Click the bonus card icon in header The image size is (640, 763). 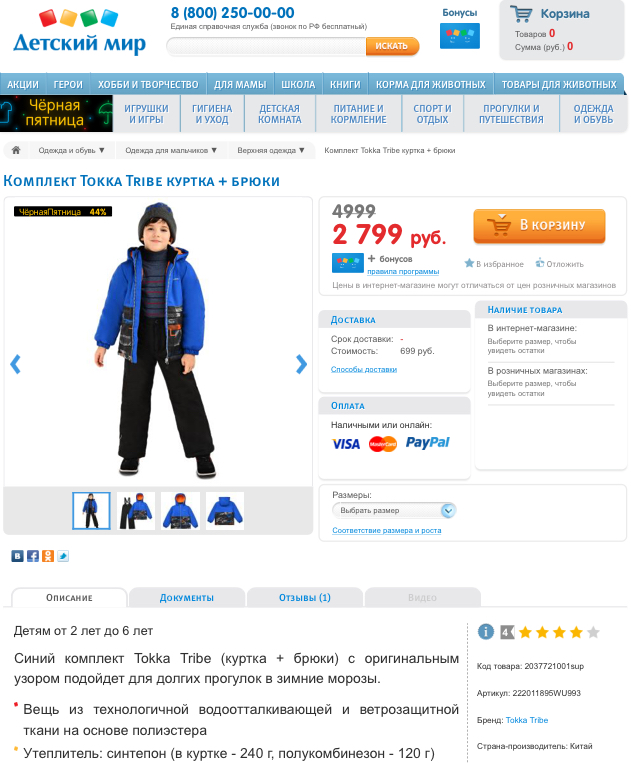[459, 36]
